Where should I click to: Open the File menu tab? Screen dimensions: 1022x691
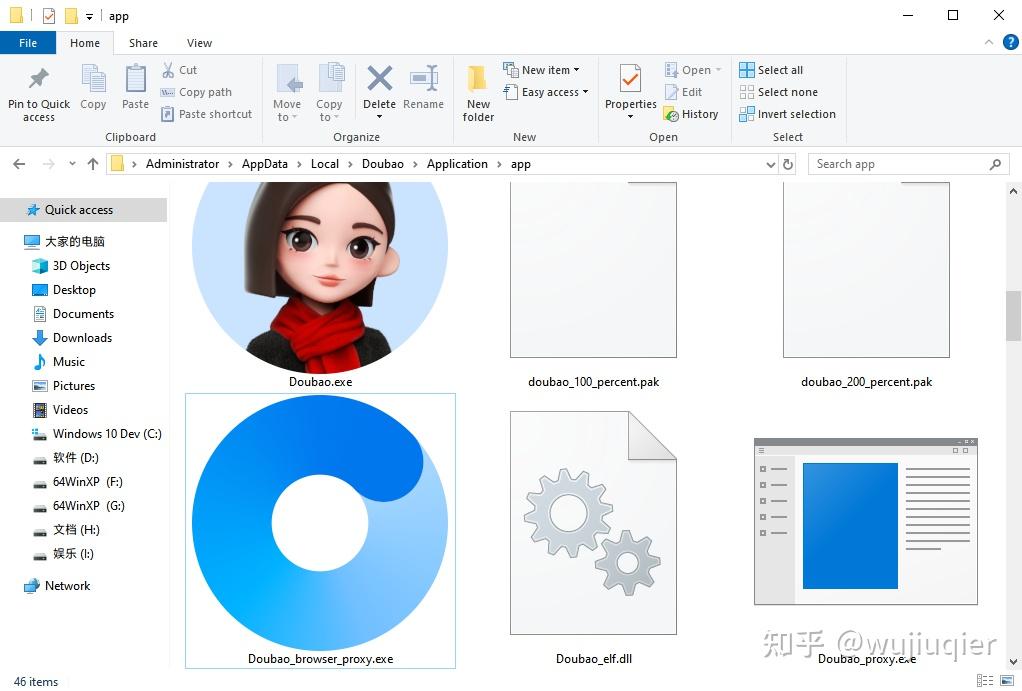click(28, 43)
